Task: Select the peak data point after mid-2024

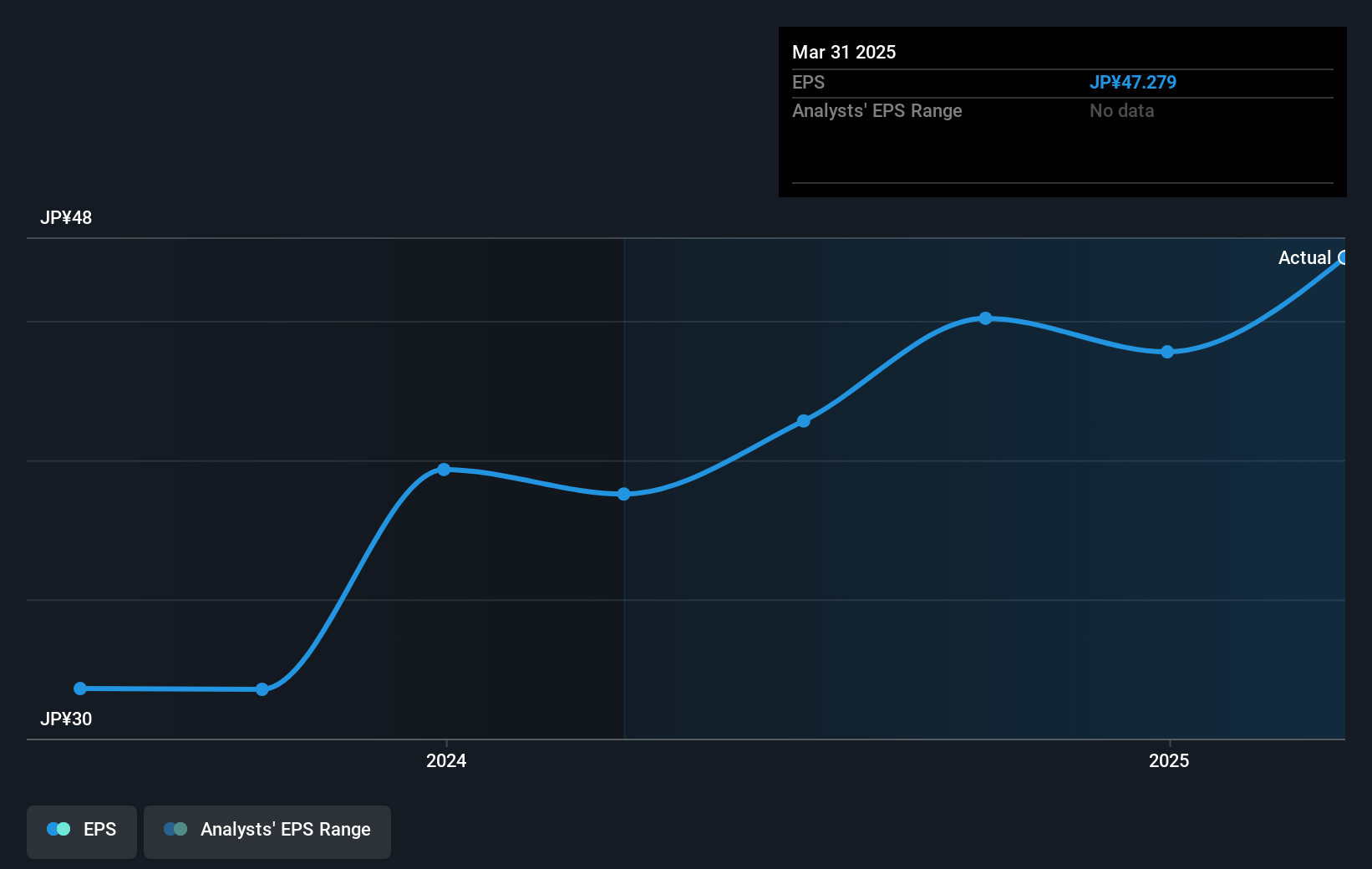Action: (x=986, y=318)
